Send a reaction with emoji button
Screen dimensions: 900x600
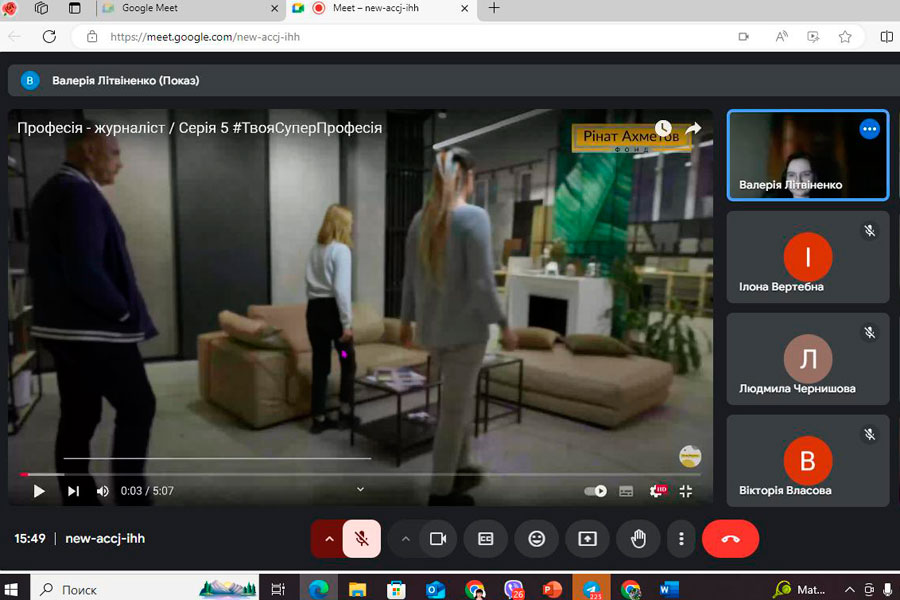(x=537, y=539)
